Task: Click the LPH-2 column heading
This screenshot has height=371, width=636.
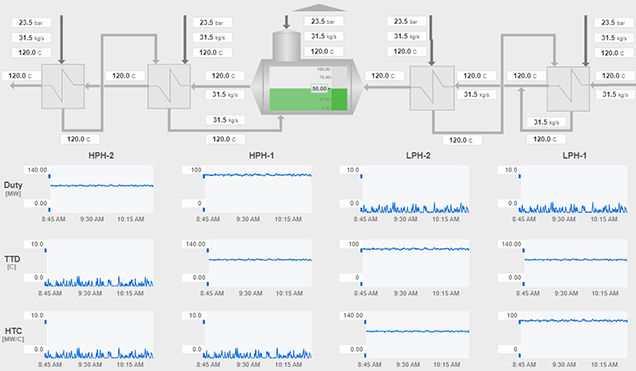Action: pos(418,155)
